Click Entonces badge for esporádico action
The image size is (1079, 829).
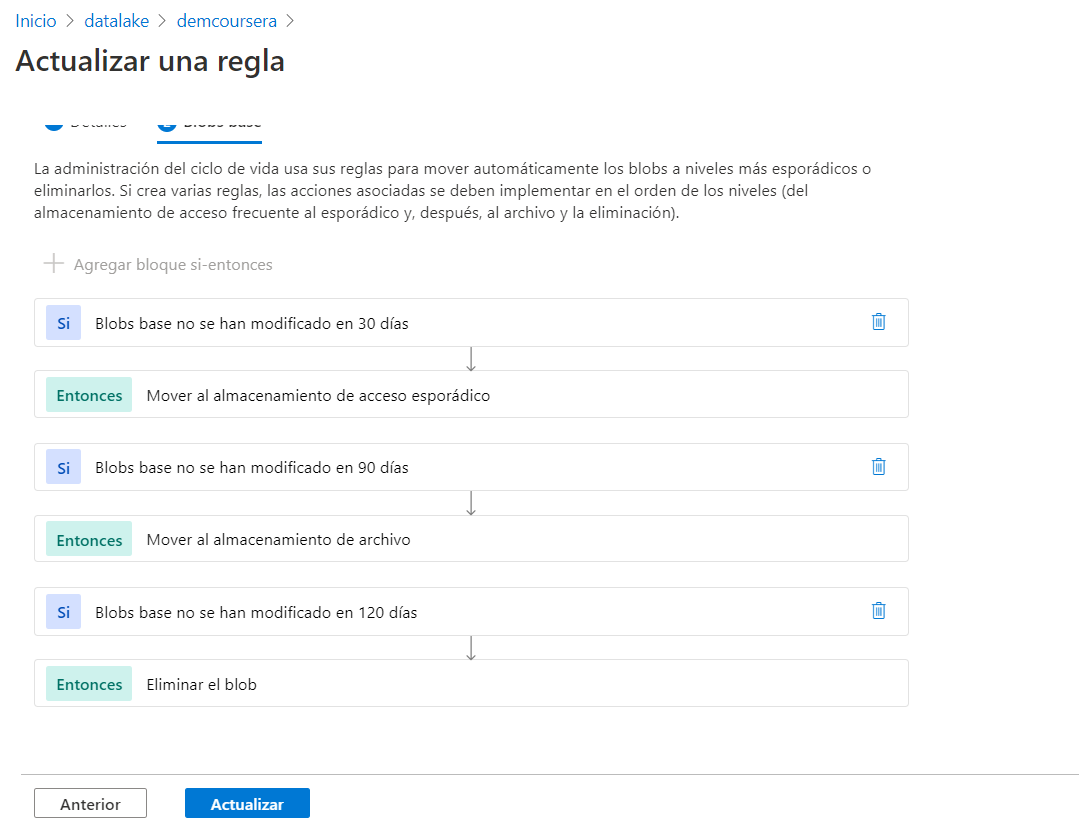point(89,395)
